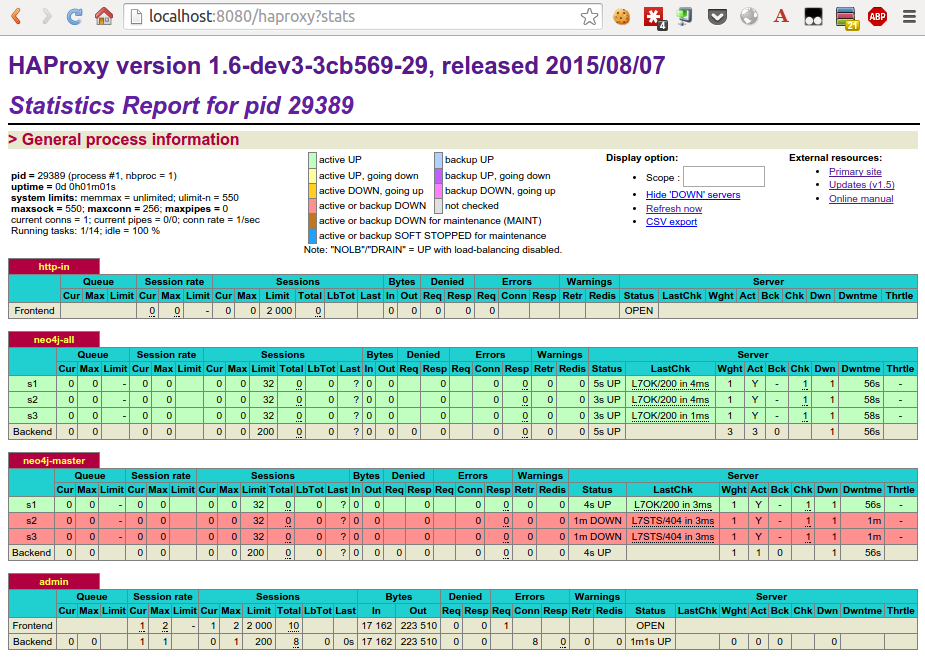Image resolution: width=925 pixels, height=658 pixels.
Task: Click L7STS/404 in 3ms for neo4j-master s3
Action: (x=673, y=537)
